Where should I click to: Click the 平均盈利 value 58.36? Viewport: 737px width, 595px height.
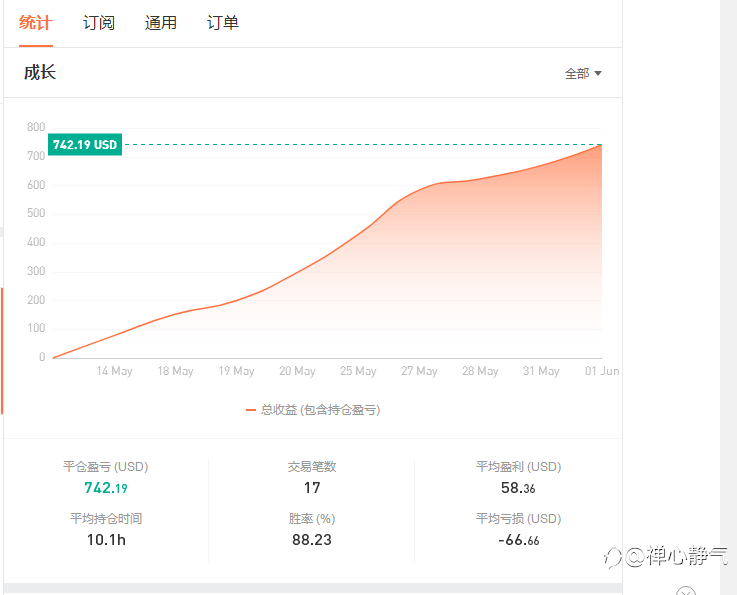(518, 488)
